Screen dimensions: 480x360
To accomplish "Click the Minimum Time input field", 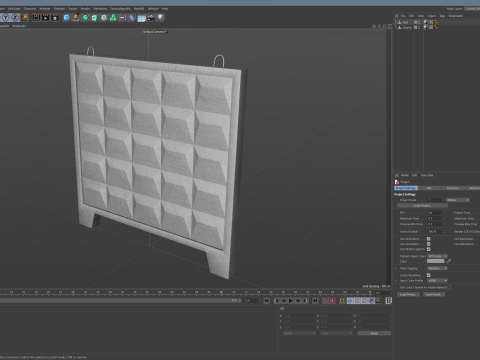I will (435, 219).
